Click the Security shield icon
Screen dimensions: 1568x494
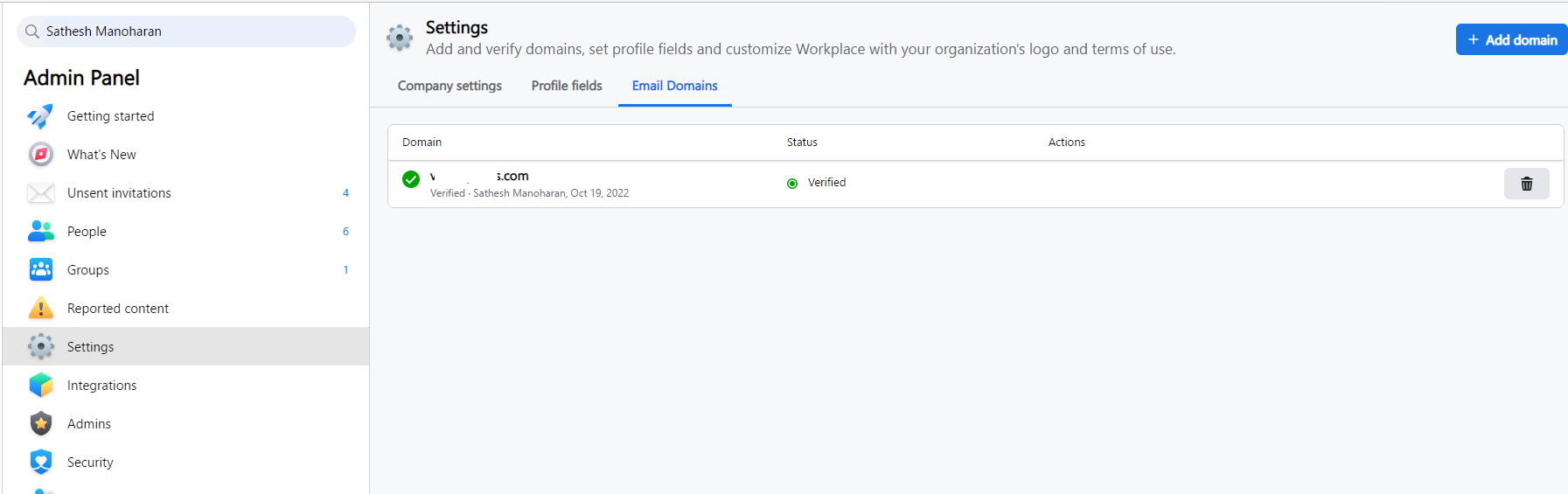[40, 463]
